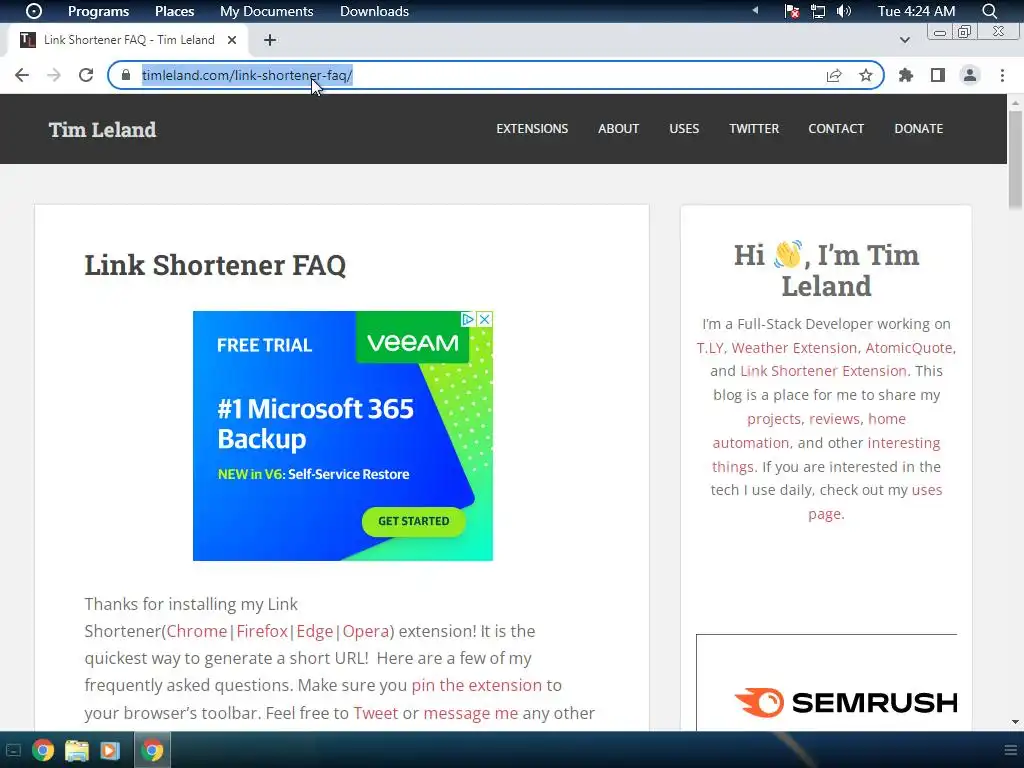
Task: Open the file manager taskbar icon
Action: click(x=76, y=750)
